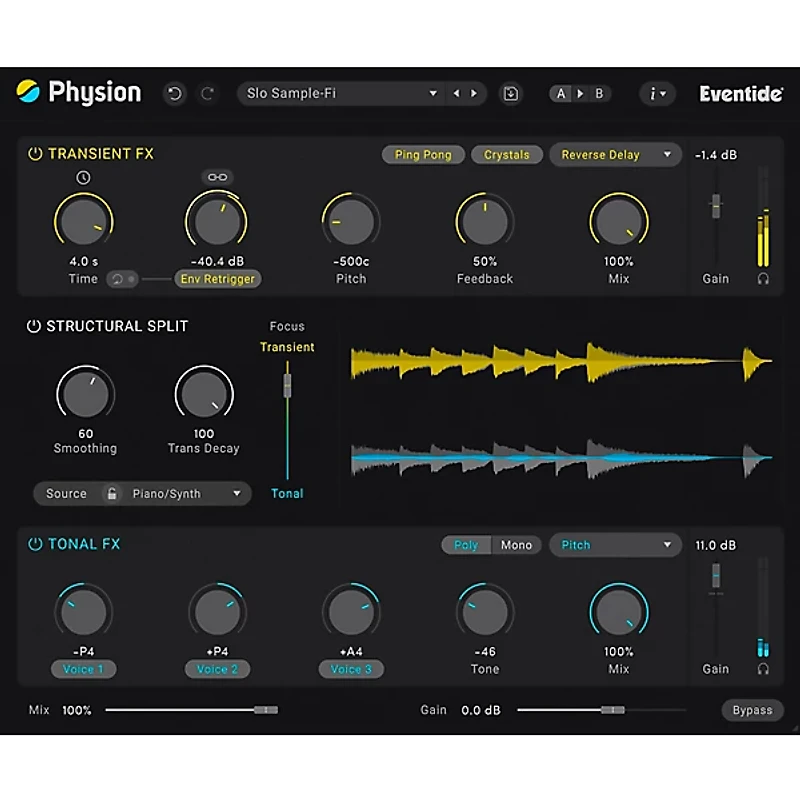Screen dimensions: 800x800
Task: Click the yellow transient waveform display
Action: pos(561,362)
